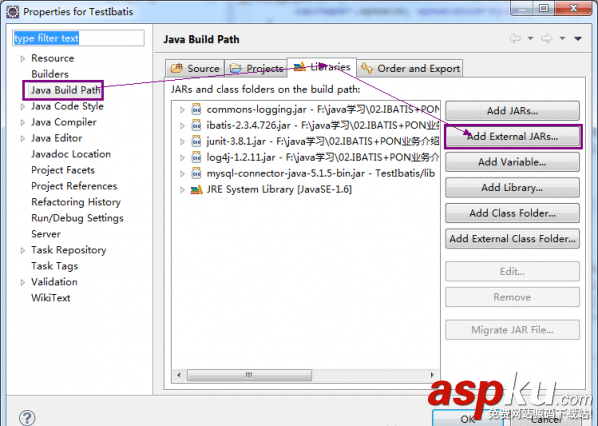
Task: Click the jar icon beside mysql-connector-java-5.1.5-bin.jar
Action: 196,174
